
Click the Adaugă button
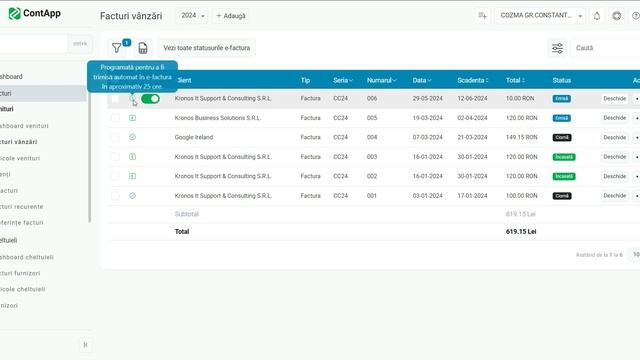tap(231, 16)
